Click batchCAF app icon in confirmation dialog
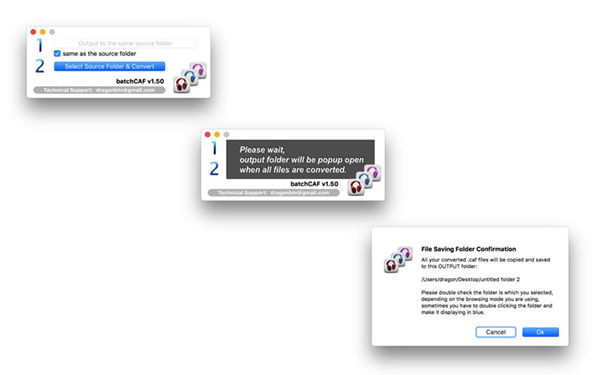Screen dimensions: 600x375 [x=398, y=259]
